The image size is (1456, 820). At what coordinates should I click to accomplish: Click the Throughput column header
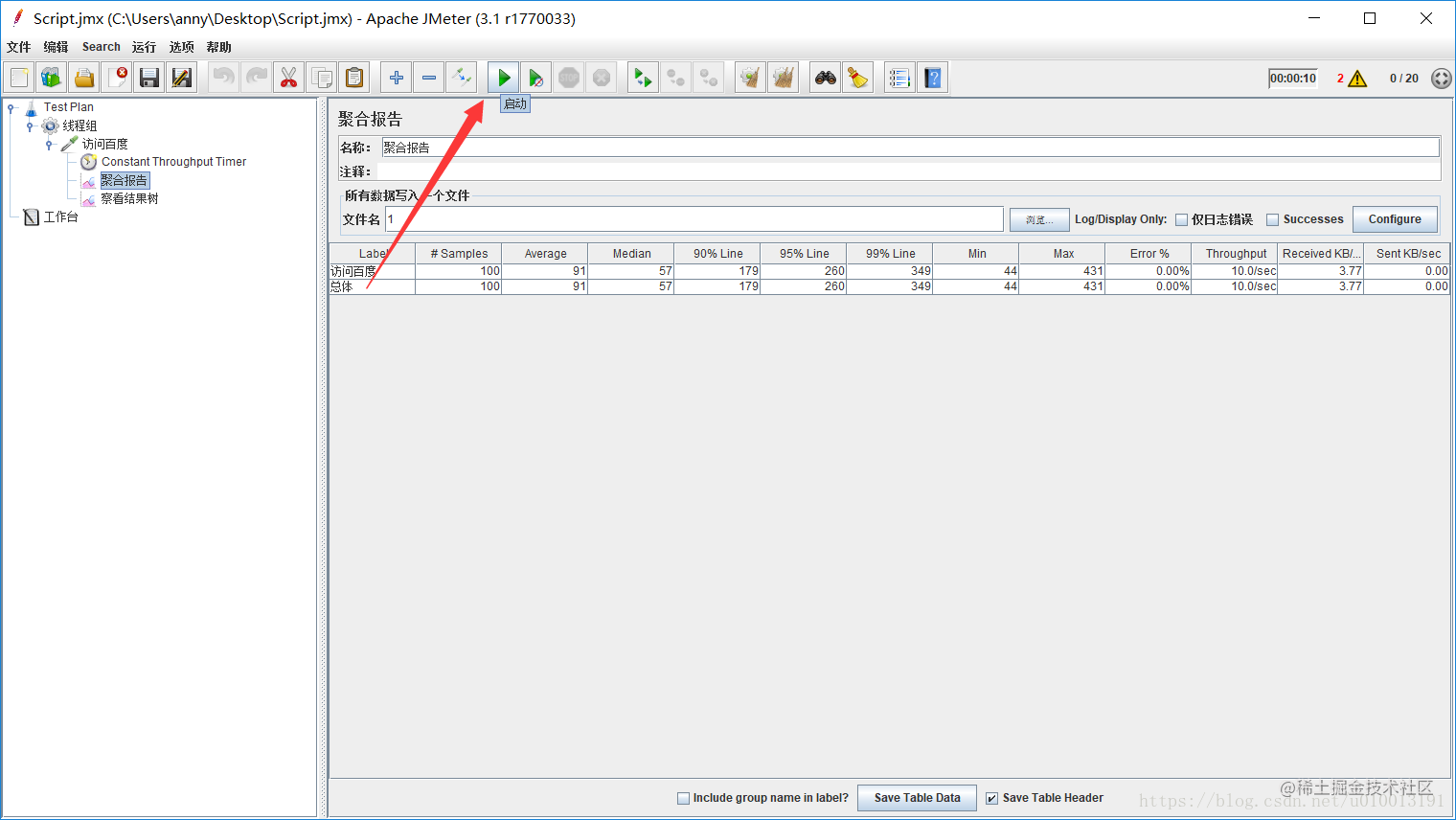click(x=1236, y=254)
